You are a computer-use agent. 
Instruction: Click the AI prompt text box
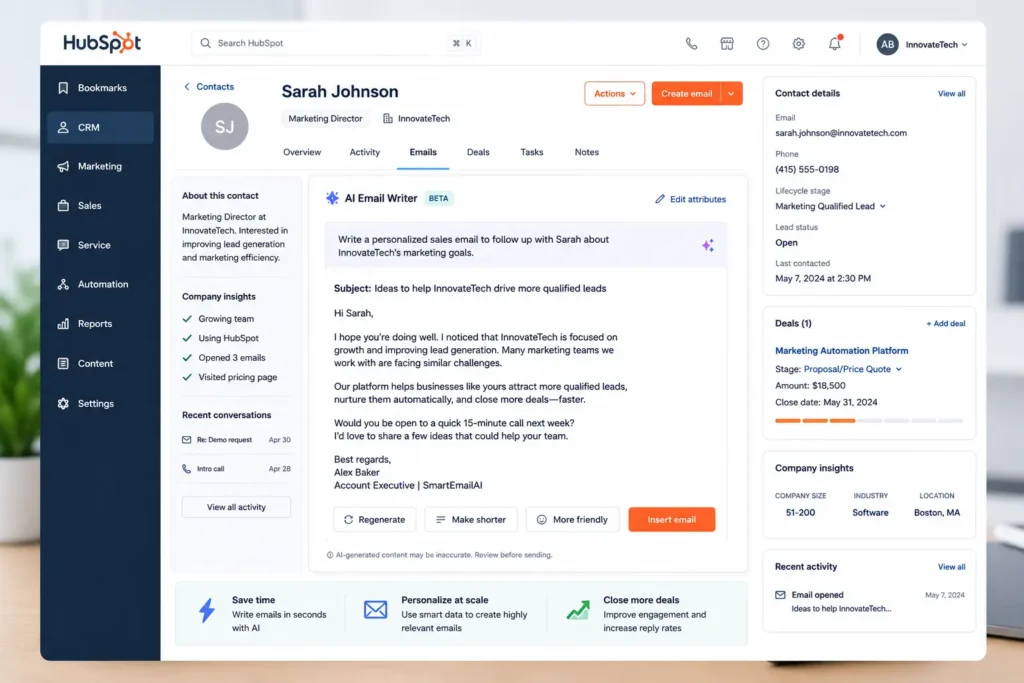coord(526,246)
